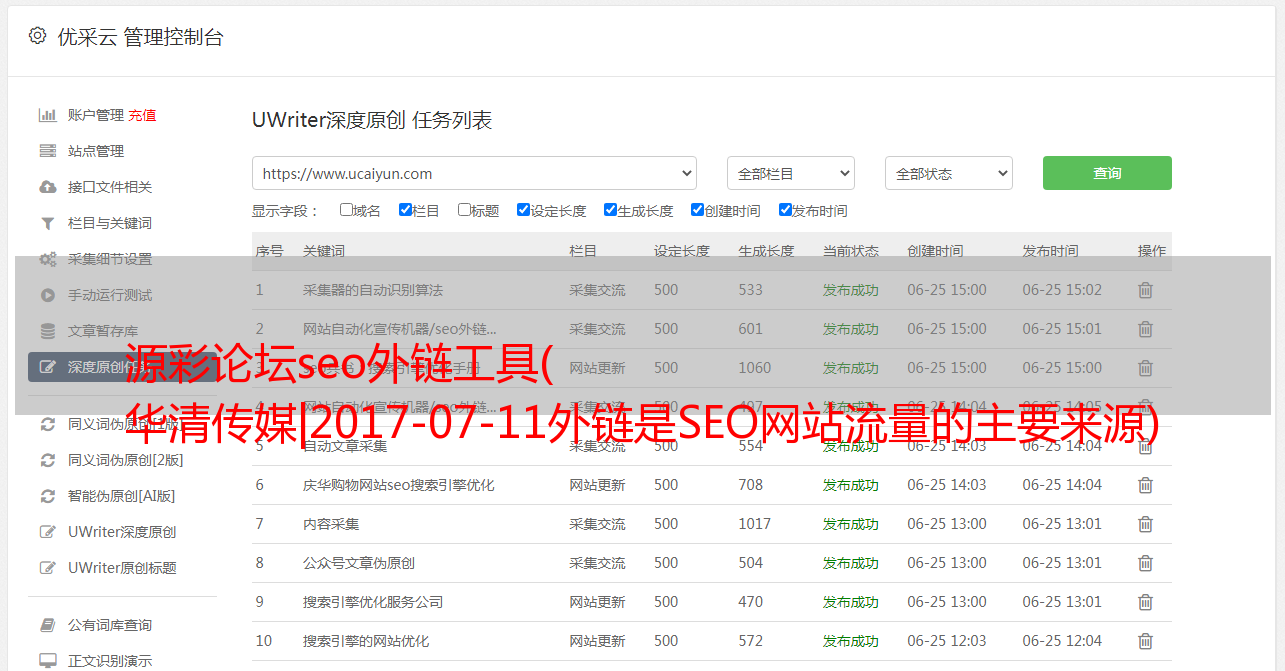
Task: Click 网站更新 in the 搜索引擎优化服务公司 row
Action: coord(597,602)
